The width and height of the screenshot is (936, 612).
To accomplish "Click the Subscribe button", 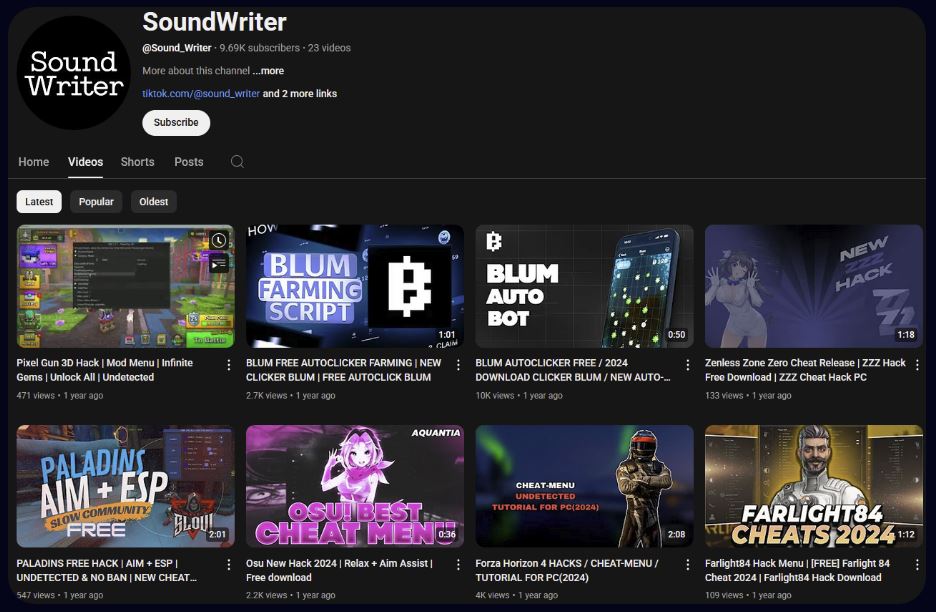I will pos(176,123).
